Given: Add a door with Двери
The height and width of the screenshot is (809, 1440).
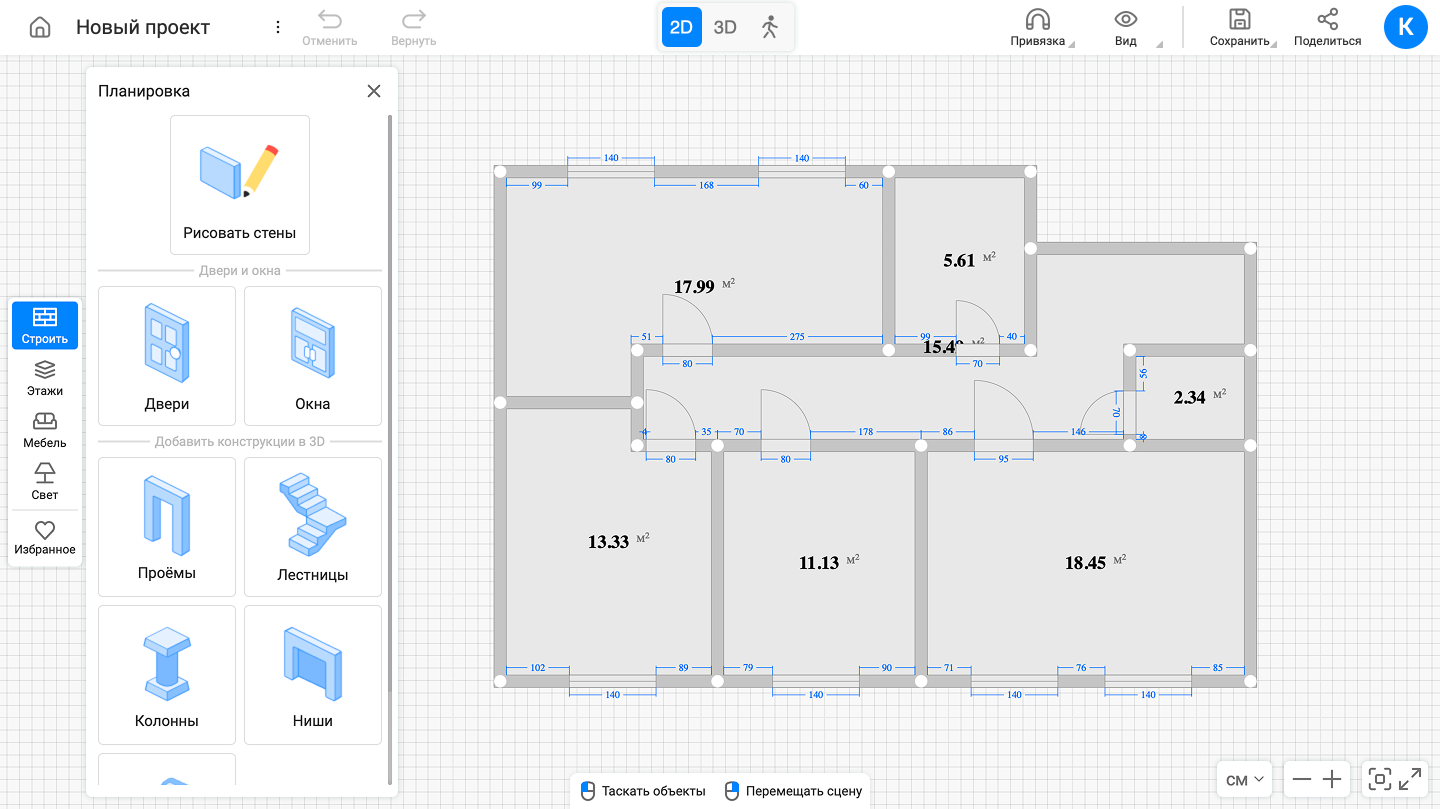Looking at the screenshot, I should (167, 356).
